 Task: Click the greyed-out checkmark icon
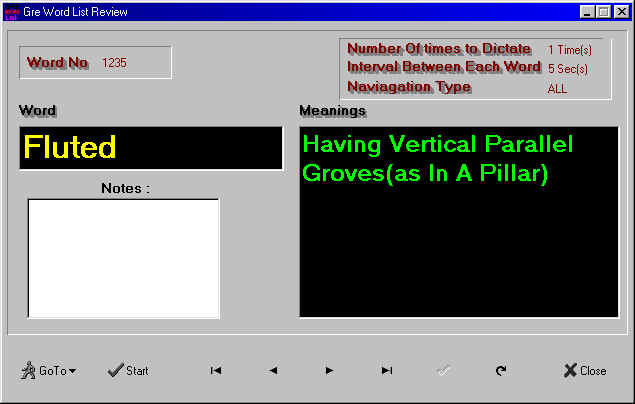tap(443, 370)
